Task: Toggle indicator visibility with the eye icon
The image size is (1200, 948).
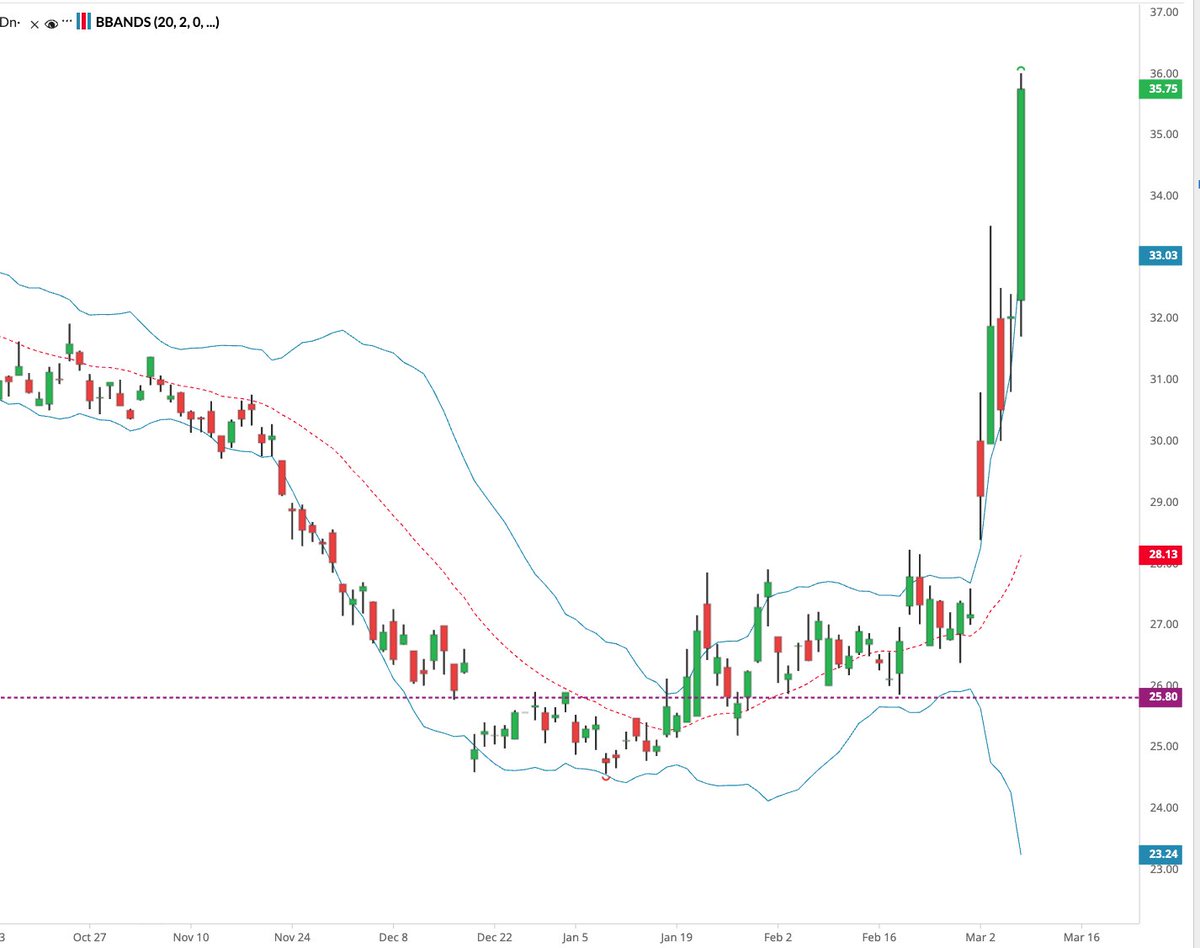Action: point(52,22)
